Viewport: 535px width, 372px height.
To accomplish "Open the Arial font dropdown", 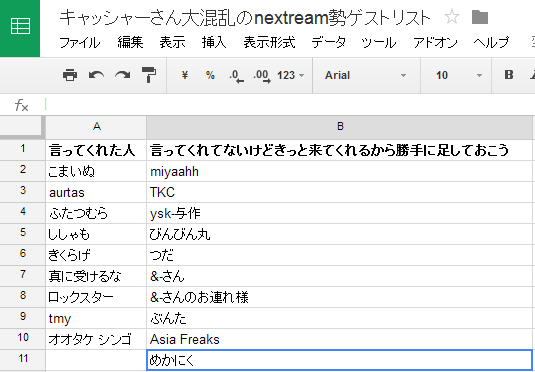I will coord(366,75).
